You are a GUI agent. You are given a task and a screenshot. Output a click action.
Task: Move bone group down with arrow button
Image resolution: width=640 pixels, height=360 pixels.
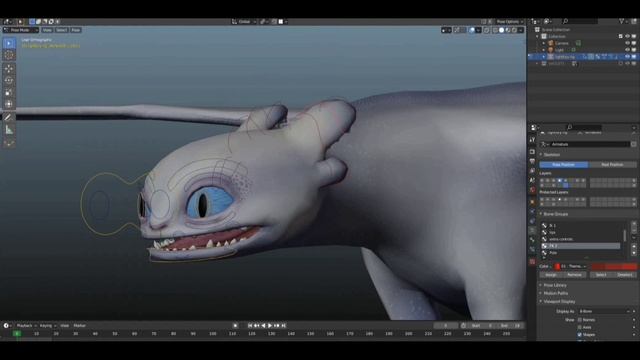point(634,253)
